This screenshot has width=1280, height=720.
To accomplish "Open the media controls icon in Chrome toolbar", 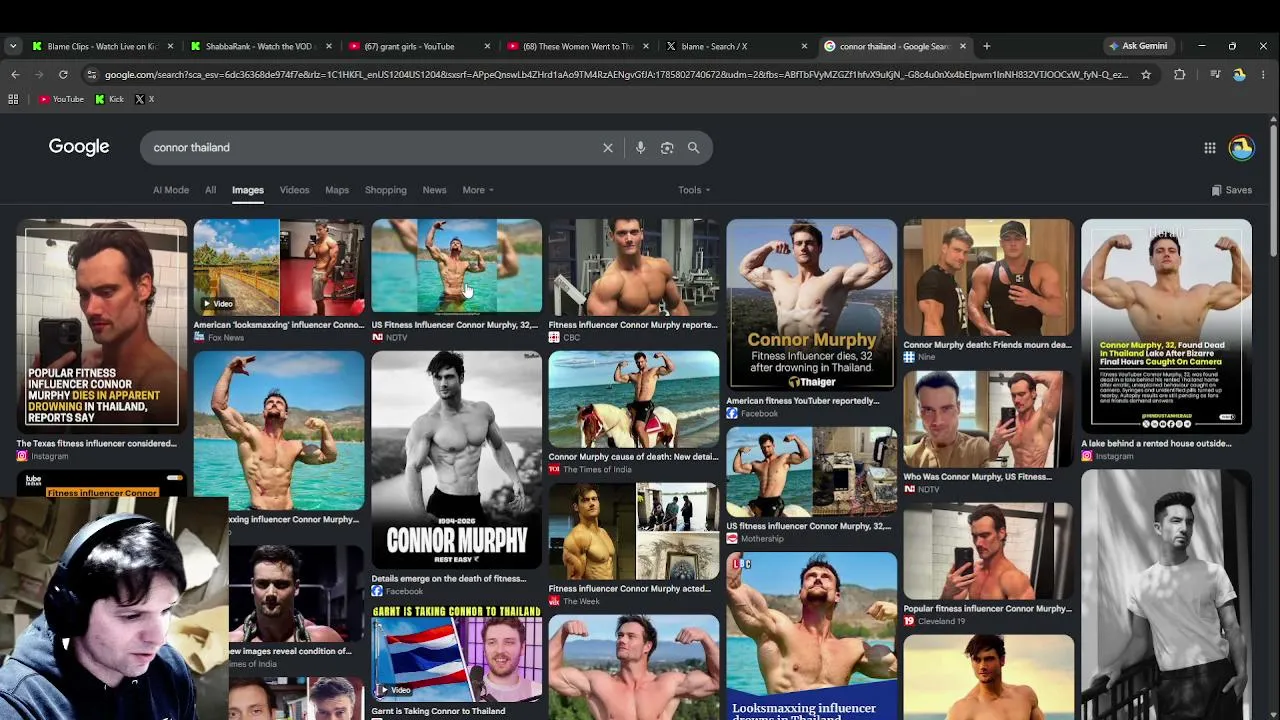I will click(x=1215, y=74).
